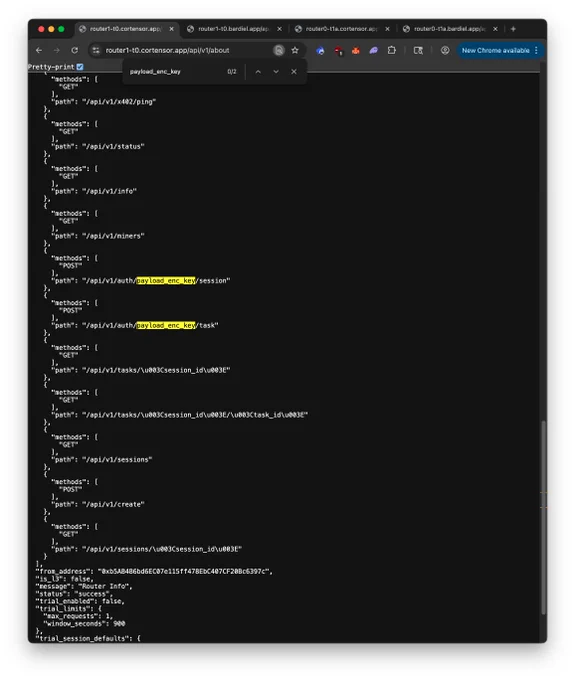The height and width of the screenshot is (680, 575).
Task: Click the "status": "success" line
Action: (72, 594)
